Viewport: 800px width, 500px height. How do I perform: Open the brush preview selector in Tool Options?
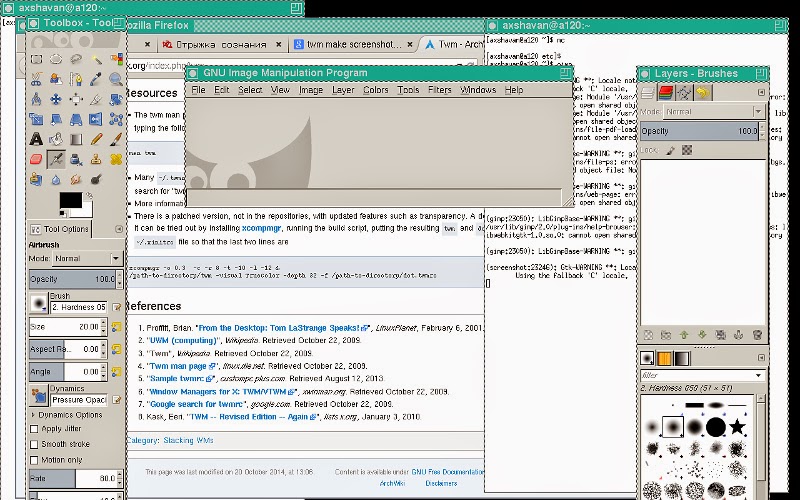[39, 304]
